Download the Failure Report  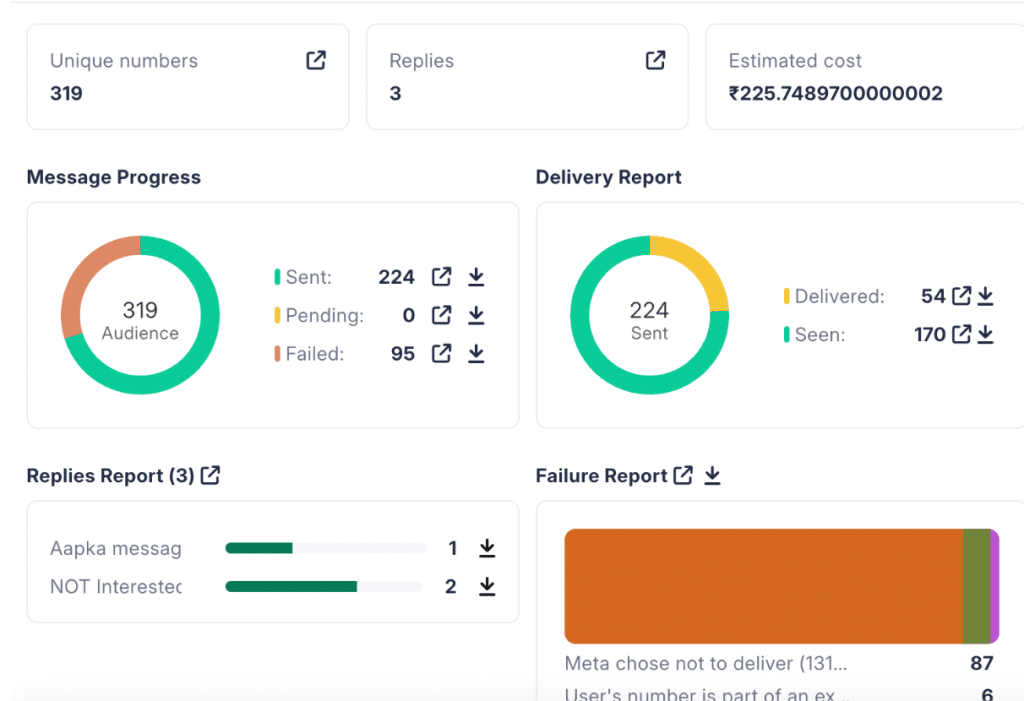(712, 475)
